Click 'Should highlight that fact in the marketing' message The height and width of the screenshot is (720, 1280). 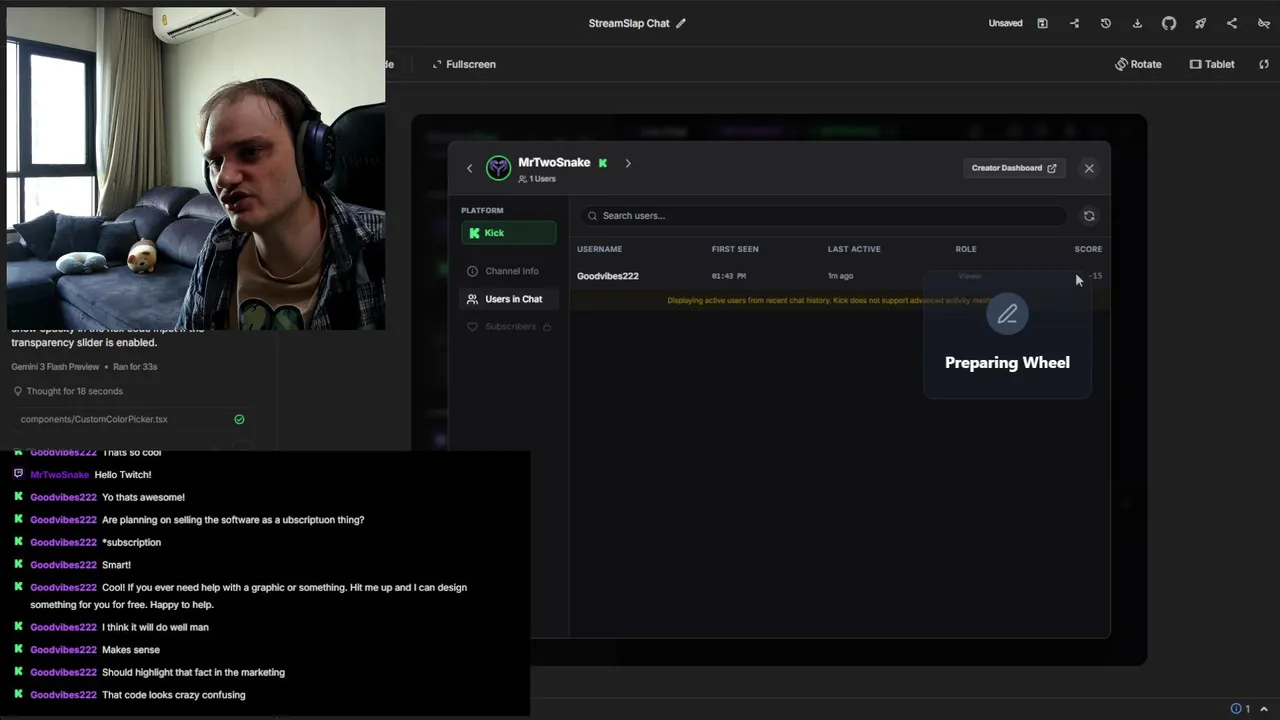tap(193, 672)
